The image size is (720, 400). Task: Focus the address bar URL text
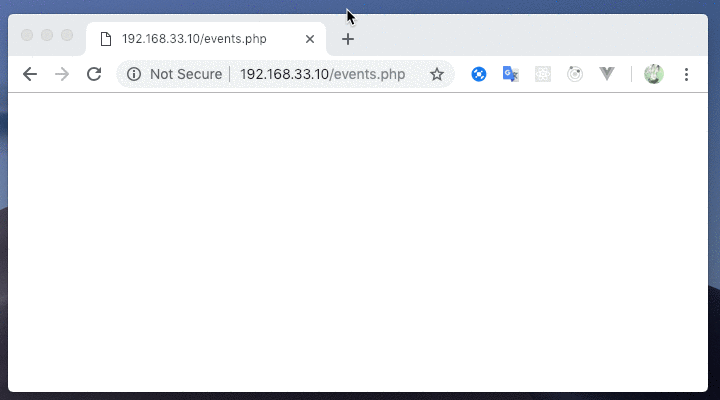[x=322, y=74]
